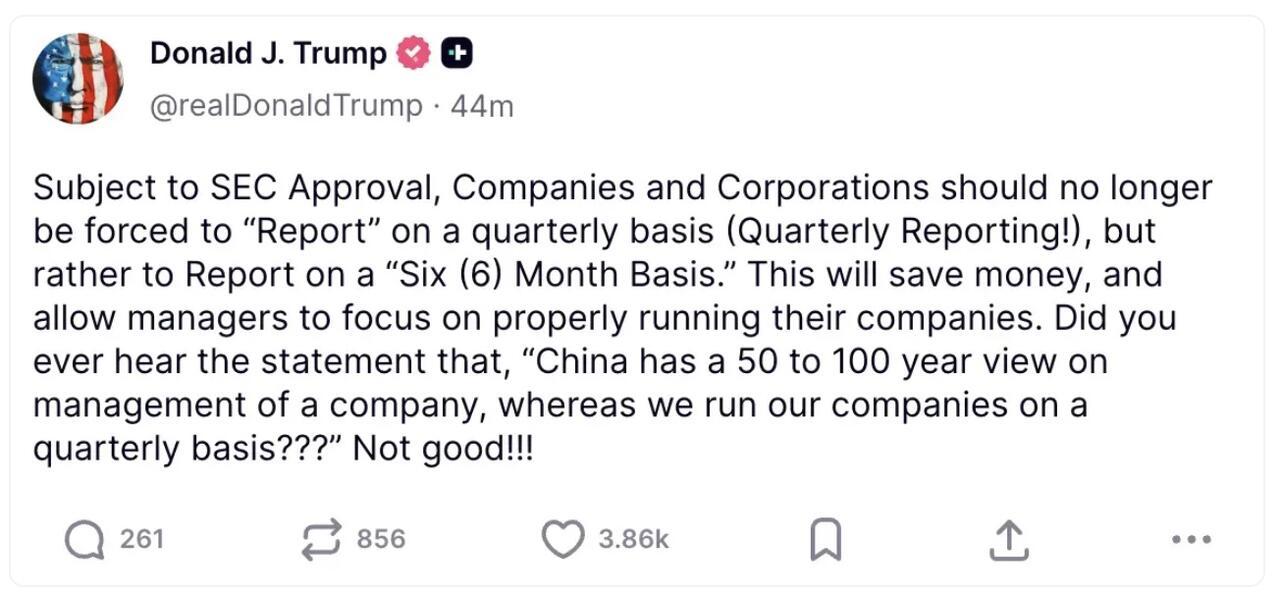Click the ReTruth repost arrows icon

pyautogui.click(x=322, y=540)
